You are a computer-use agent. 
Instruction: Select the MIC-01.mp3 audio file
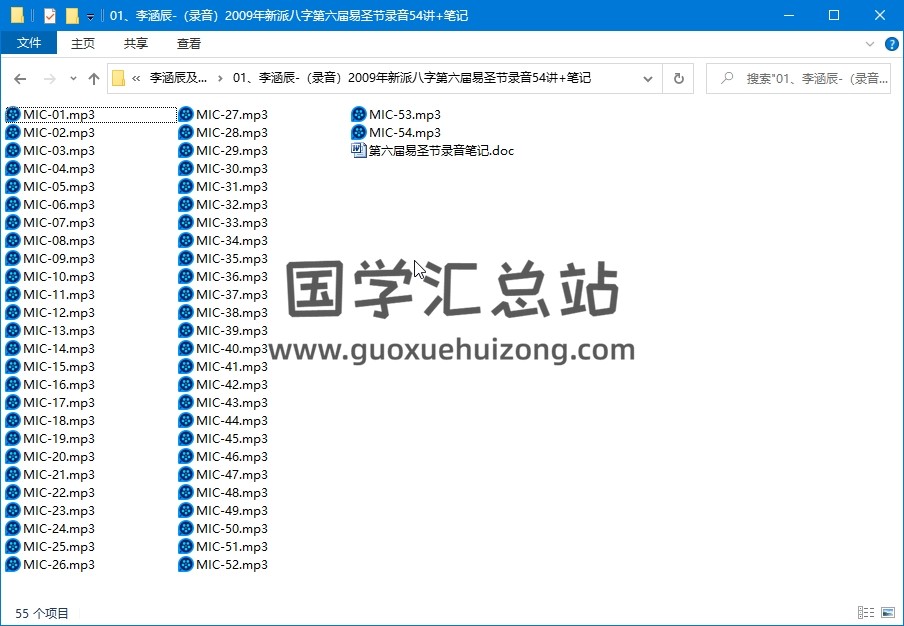click(58, 114)
